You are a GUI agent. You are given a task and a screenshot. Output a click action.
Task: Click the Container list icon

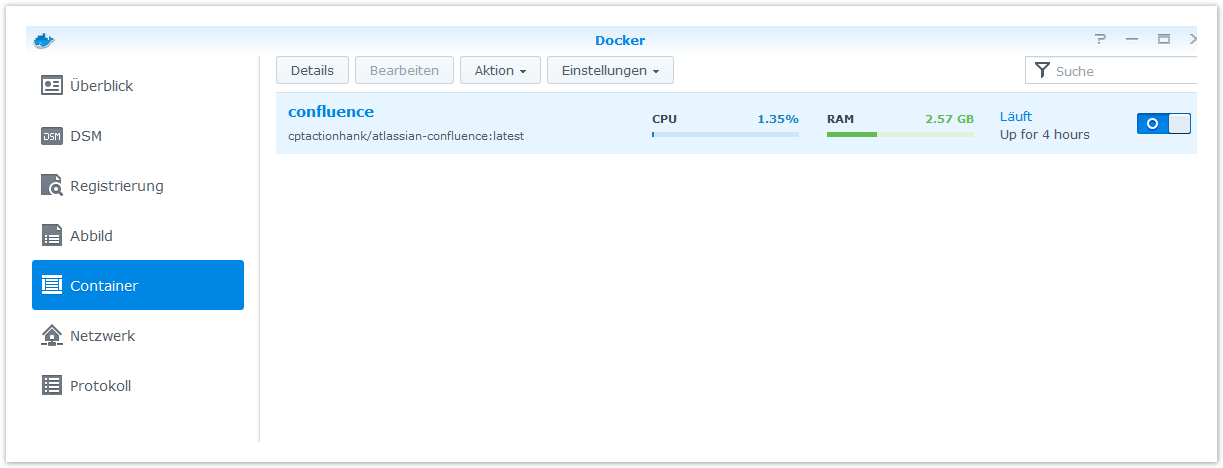coord(52,286)
